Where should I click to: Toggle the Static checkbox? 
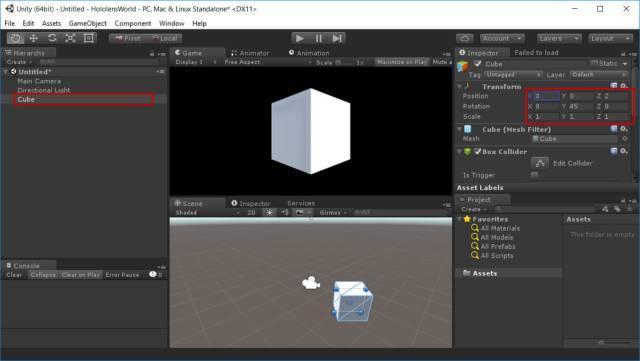(594, 63)
